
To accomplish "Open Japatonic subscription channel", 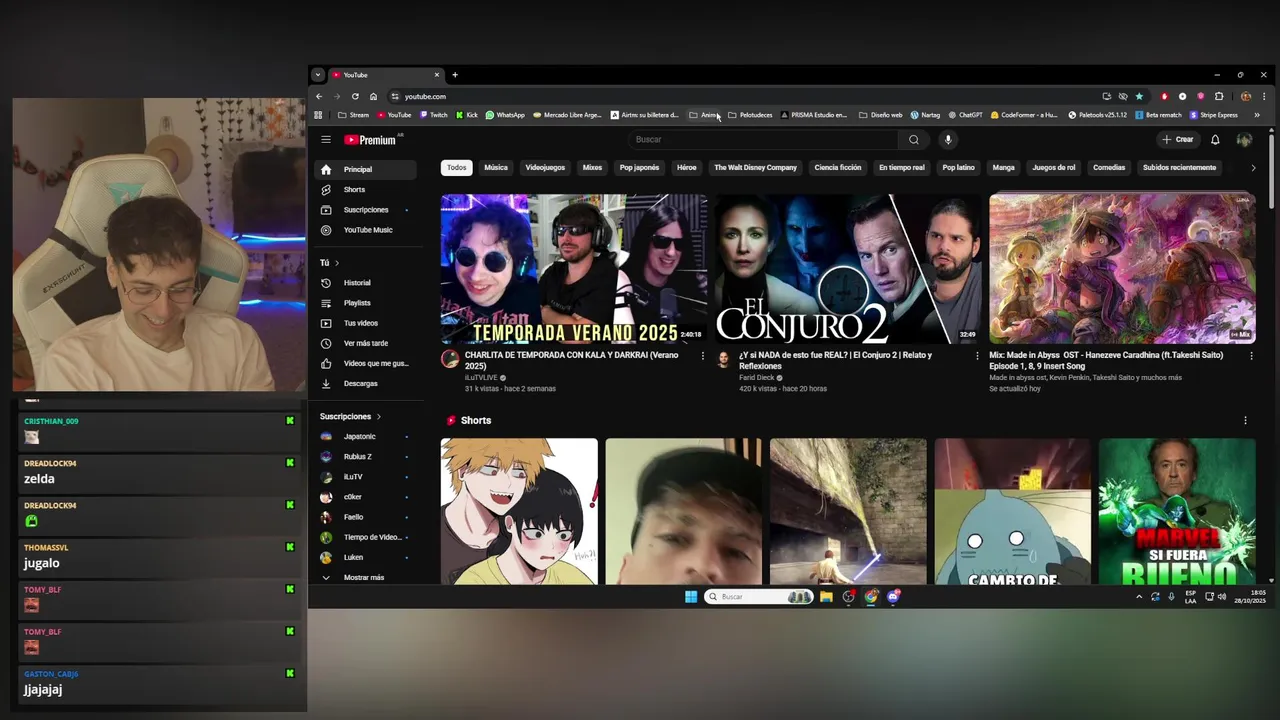I will [364, 437].
